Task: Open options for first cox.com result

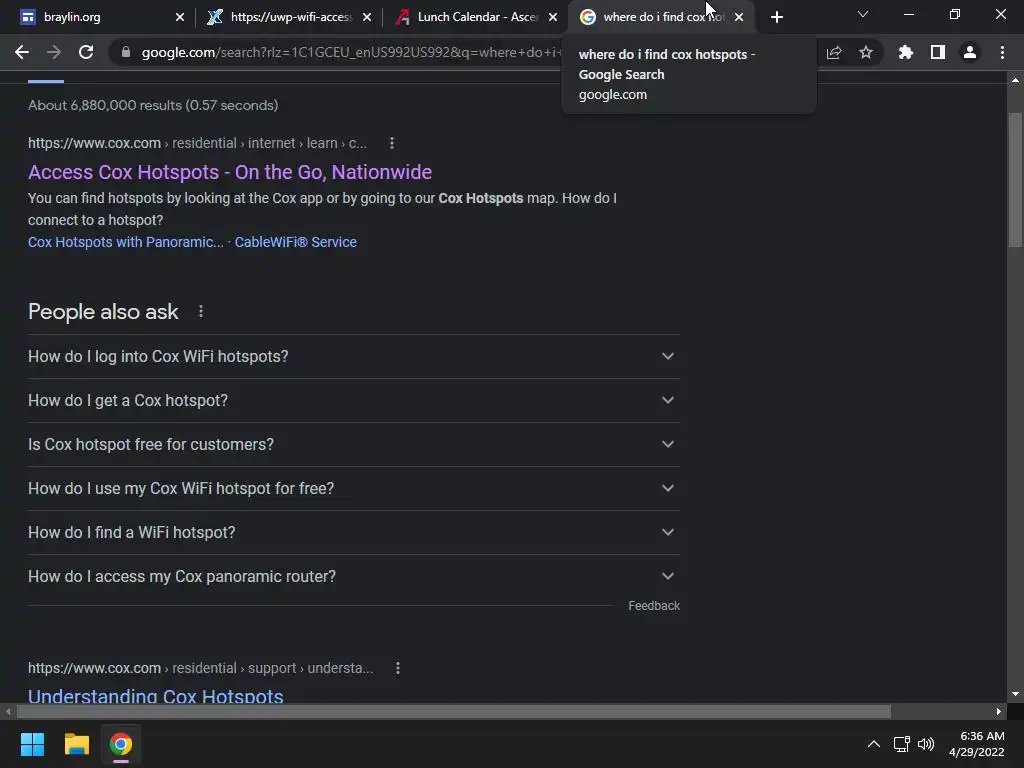Action: [x=392, y=143]
